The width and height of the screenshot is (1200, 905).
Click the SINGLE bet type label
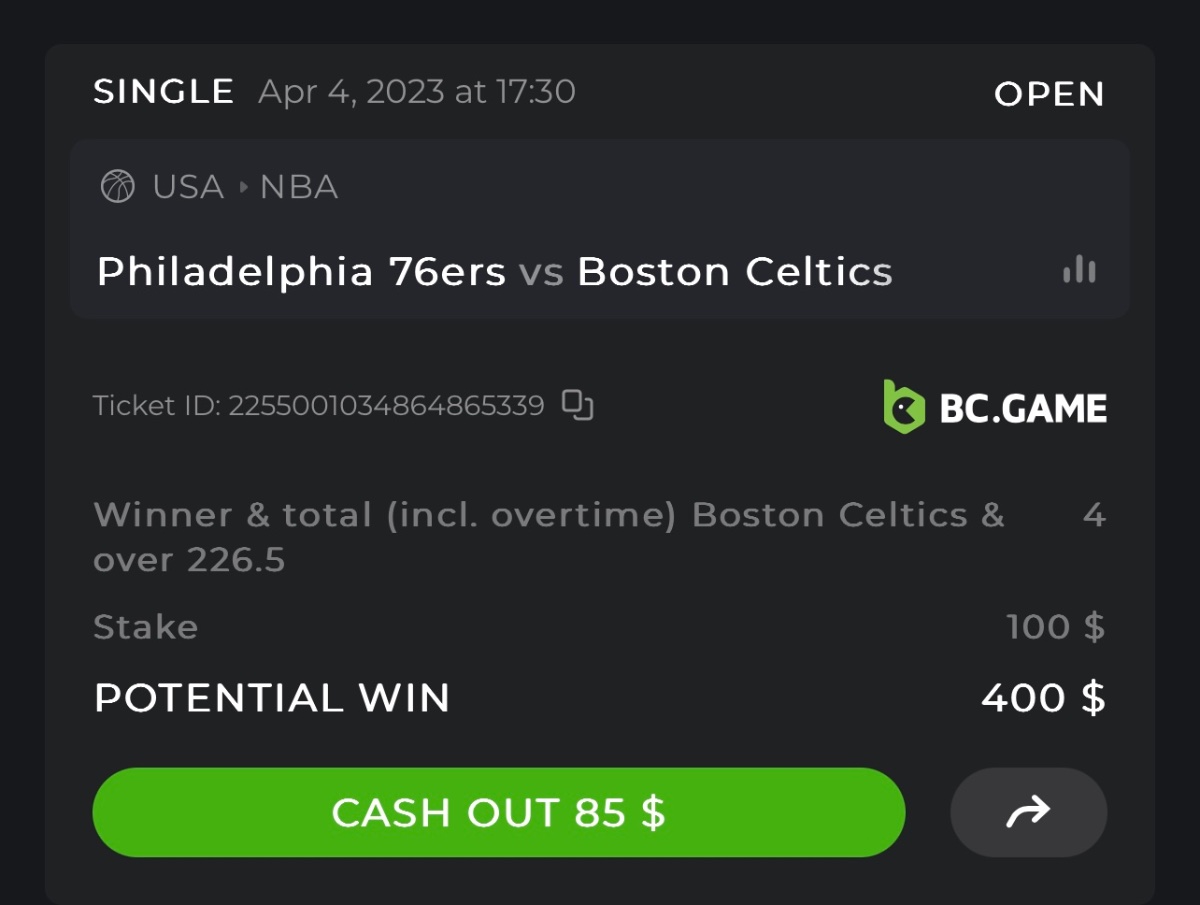coord(164,92)
